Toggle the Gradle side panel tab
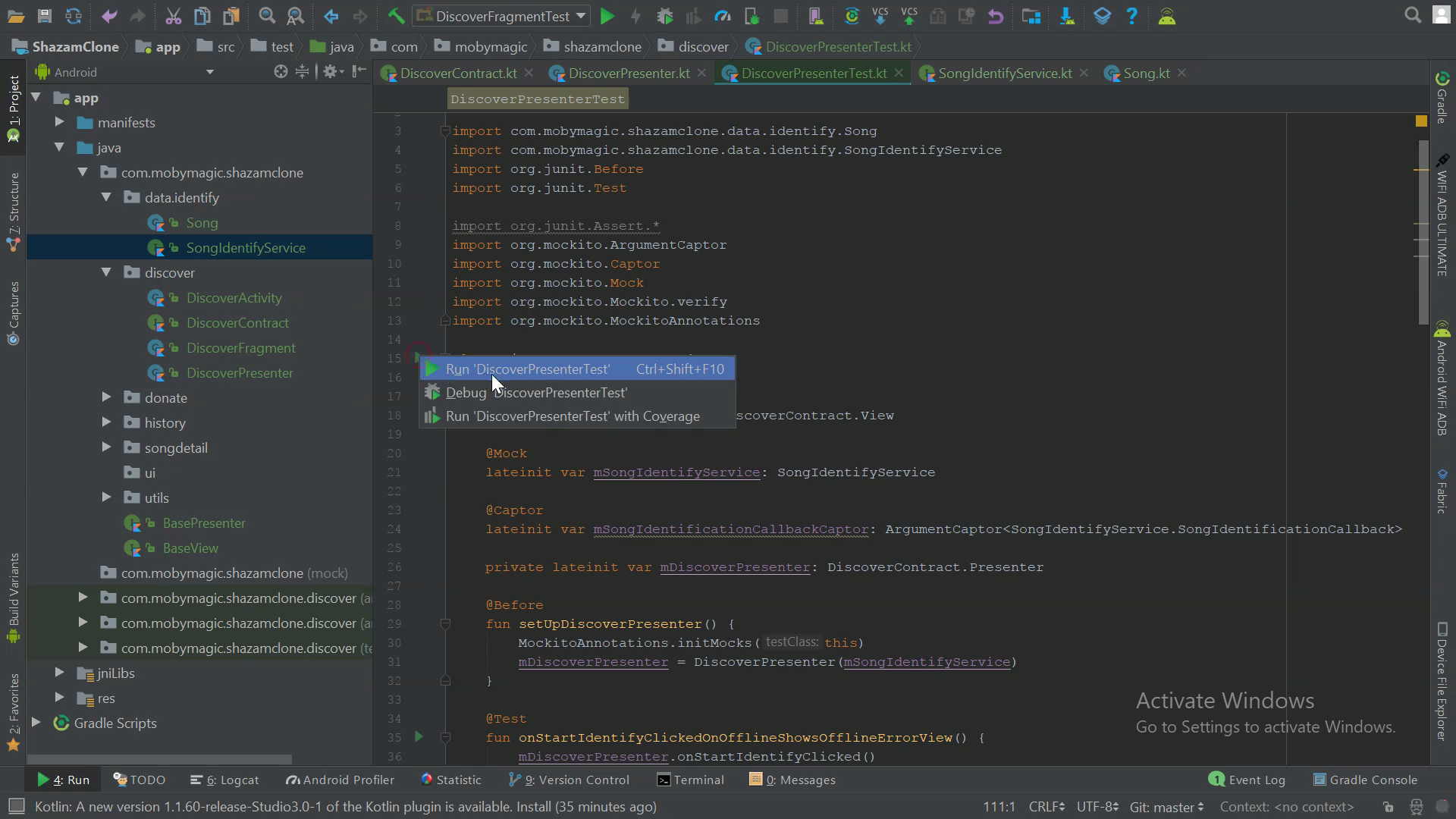1456x819 pixels. [1442, 99]
